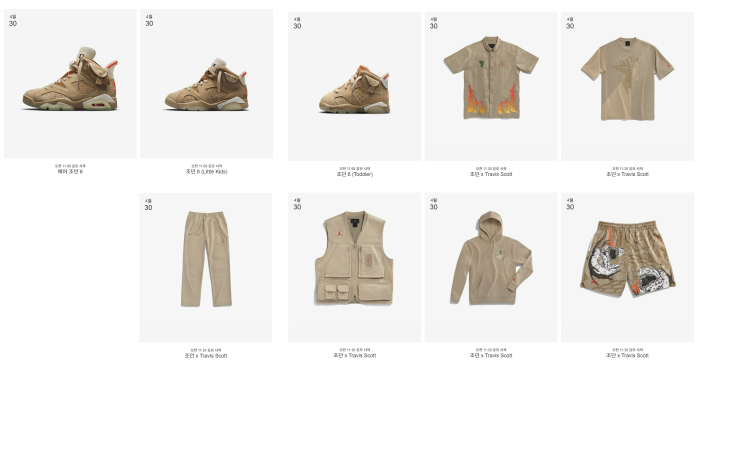Click the Travis Scott title under the vest

click(354, 355)
